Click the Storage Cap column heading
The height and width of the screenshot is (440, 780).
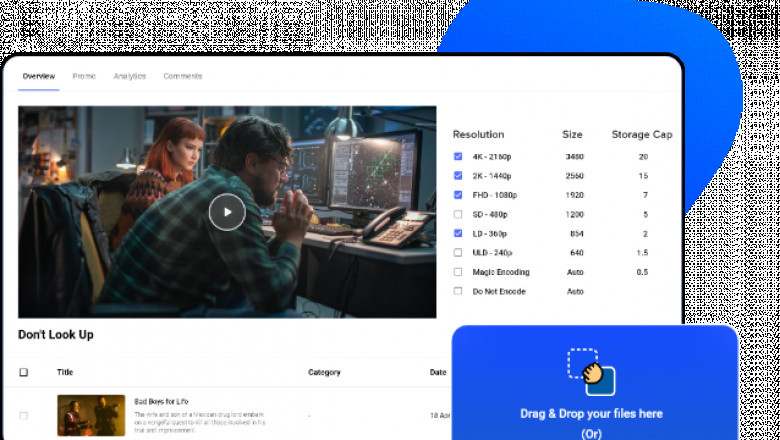[x=642, y=134]
